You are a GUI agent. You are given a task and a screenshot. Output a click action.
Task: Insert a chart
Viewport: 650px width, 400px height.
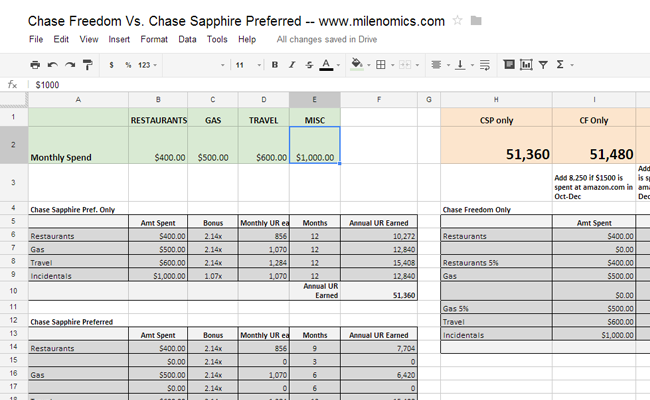tap(526, 64)
